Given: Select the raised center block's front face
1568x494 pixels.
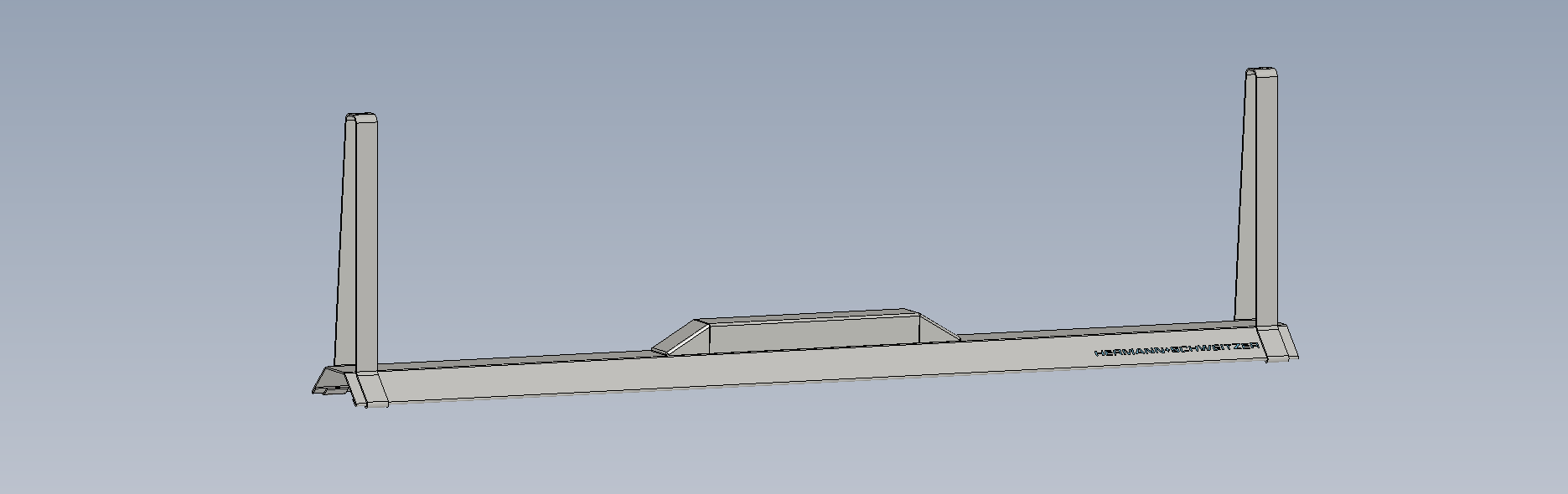Looking at the screenshot, I should tap(813, 335).
